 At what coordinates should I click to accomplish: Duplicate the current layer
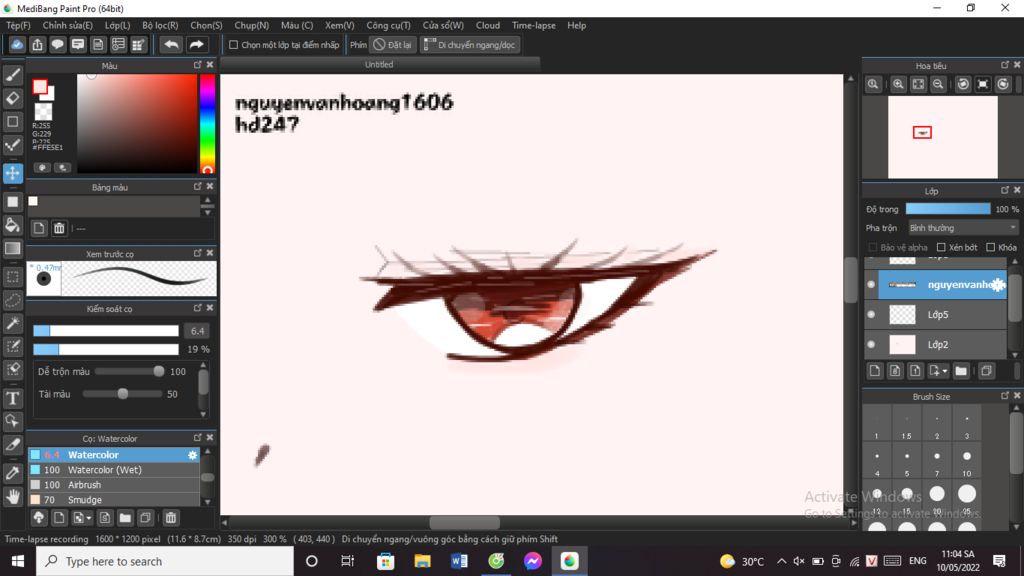986,371
